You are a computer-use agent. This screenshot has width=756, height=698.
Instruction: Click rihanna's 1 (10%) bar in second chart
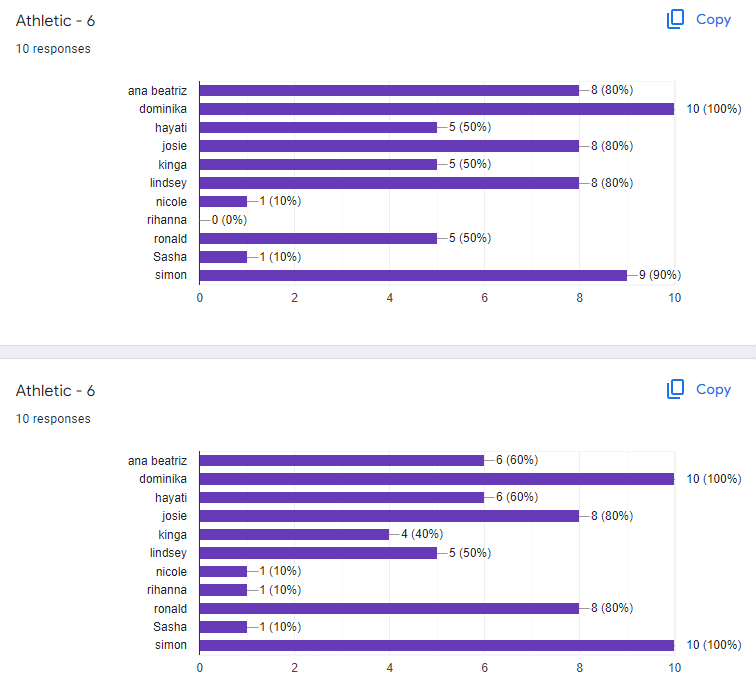(223, 590)
